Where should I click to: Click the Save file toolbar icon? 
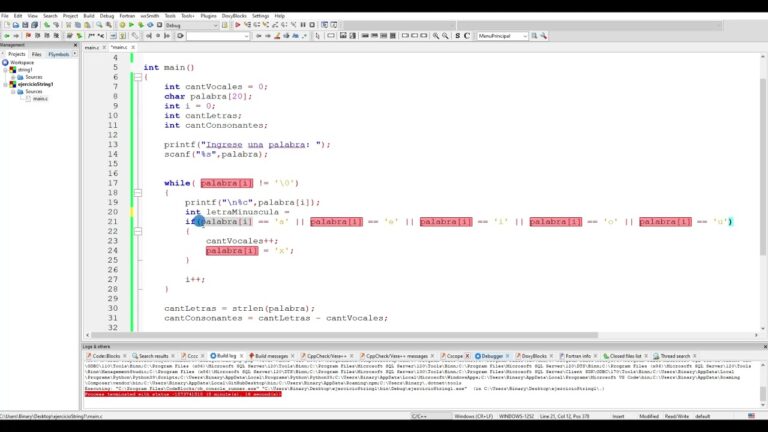click(25, 25)
